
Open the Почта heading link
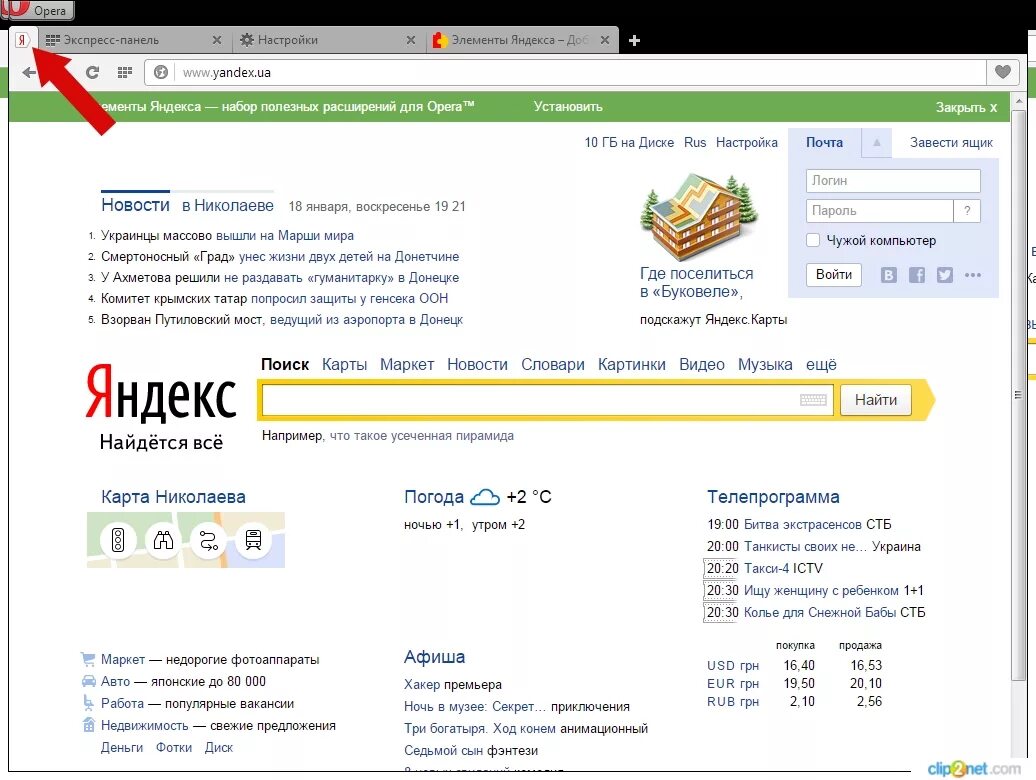(x=824, y=143)
